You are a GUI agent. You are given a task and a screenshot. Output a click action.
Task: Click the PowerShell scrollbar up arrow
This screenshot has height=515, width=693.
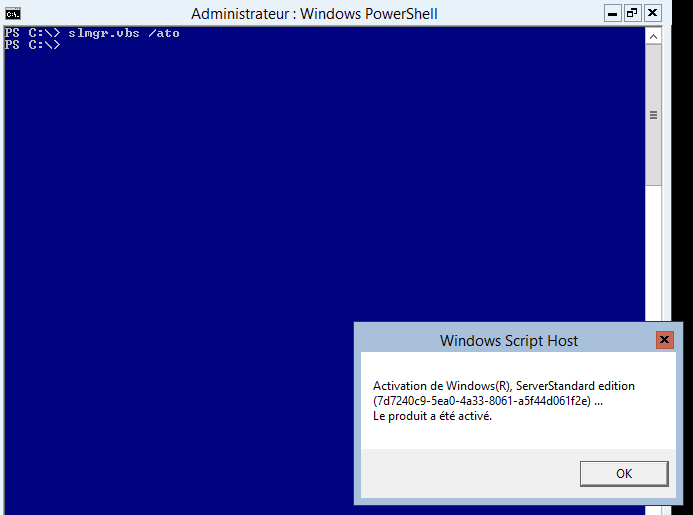[653, 37]
